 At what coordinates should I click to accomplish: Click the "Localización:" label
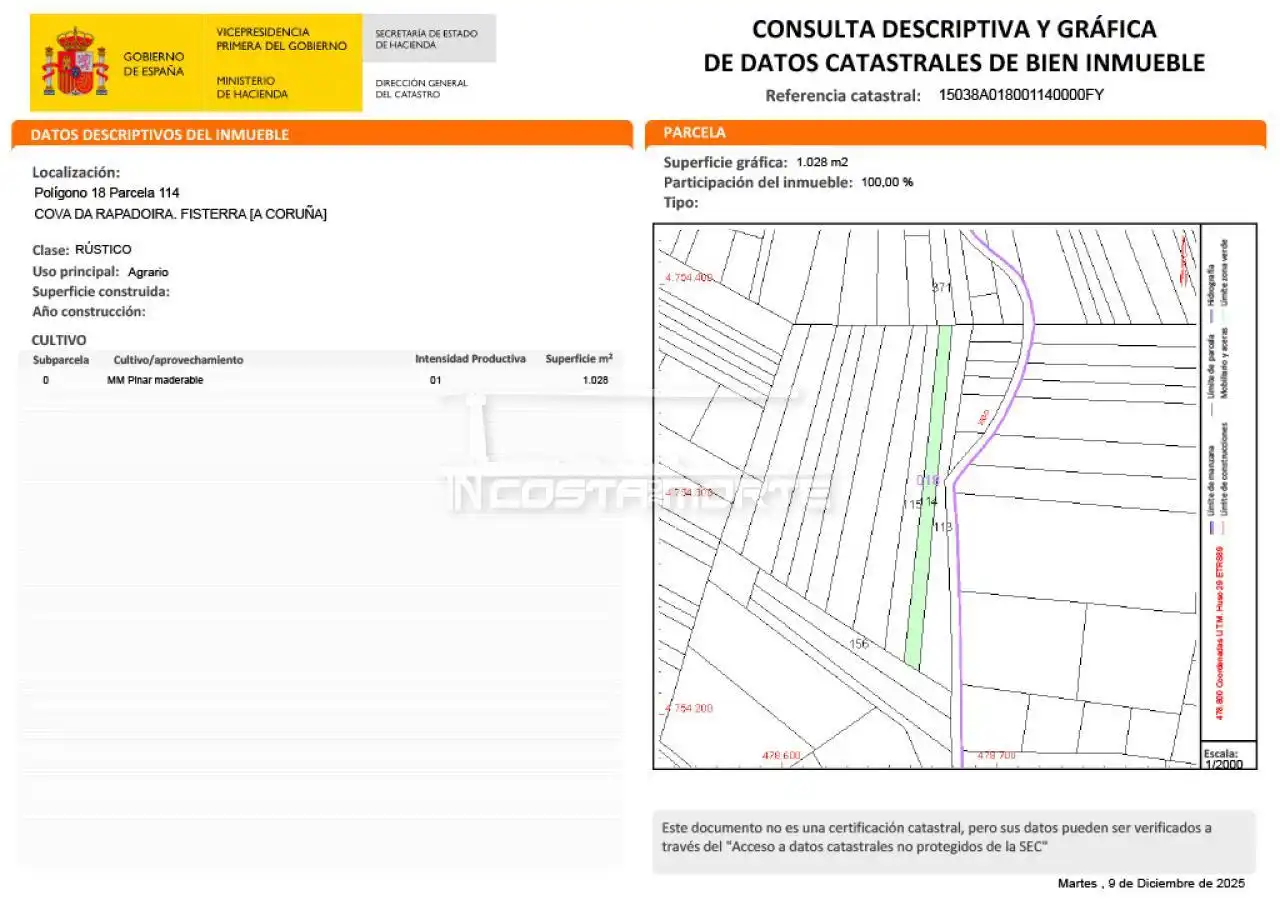[76, 172]
